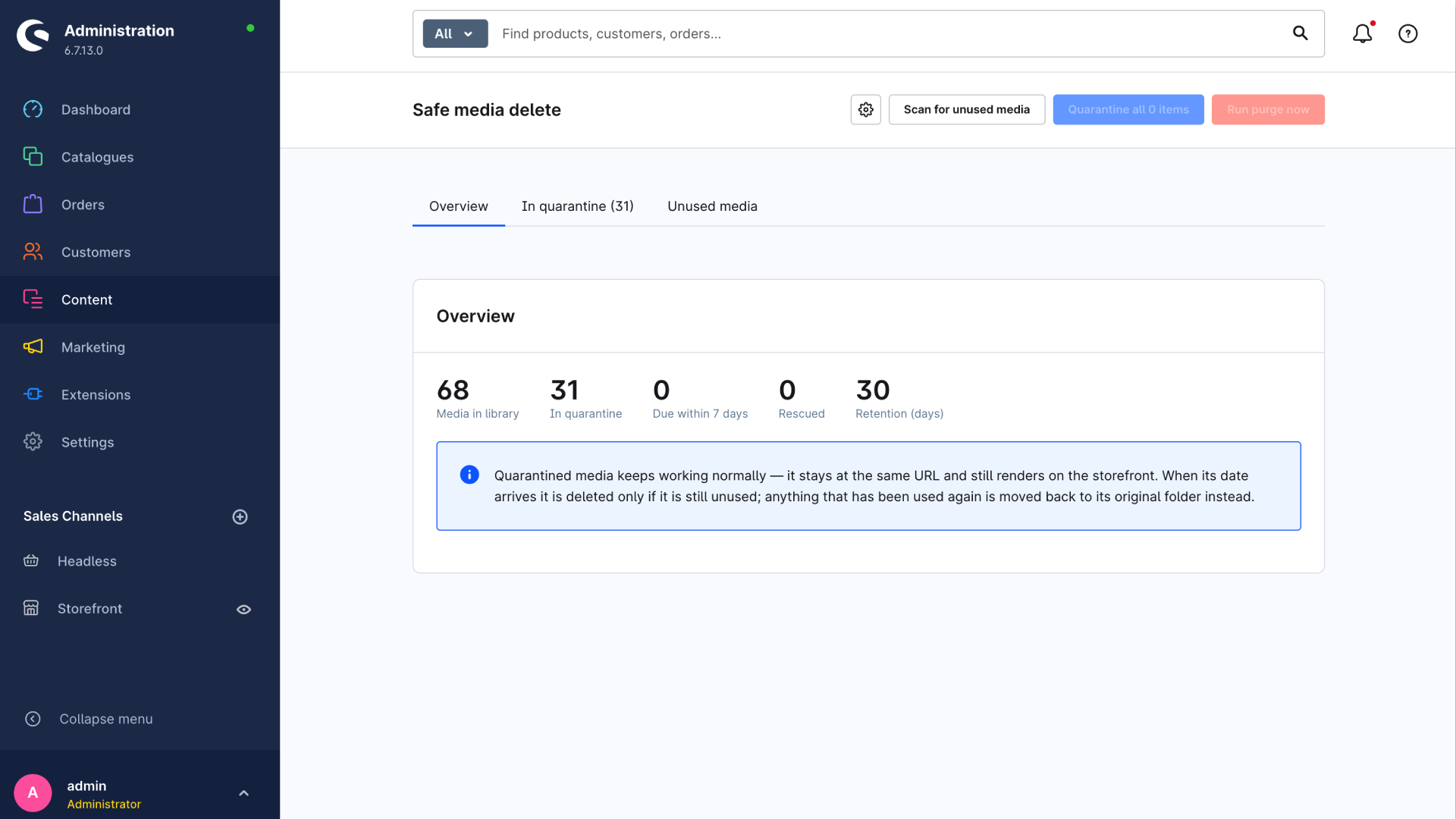Open the help question mark icon
The height and width of the screenshot is (819, 1456).
coord(1408,33)
